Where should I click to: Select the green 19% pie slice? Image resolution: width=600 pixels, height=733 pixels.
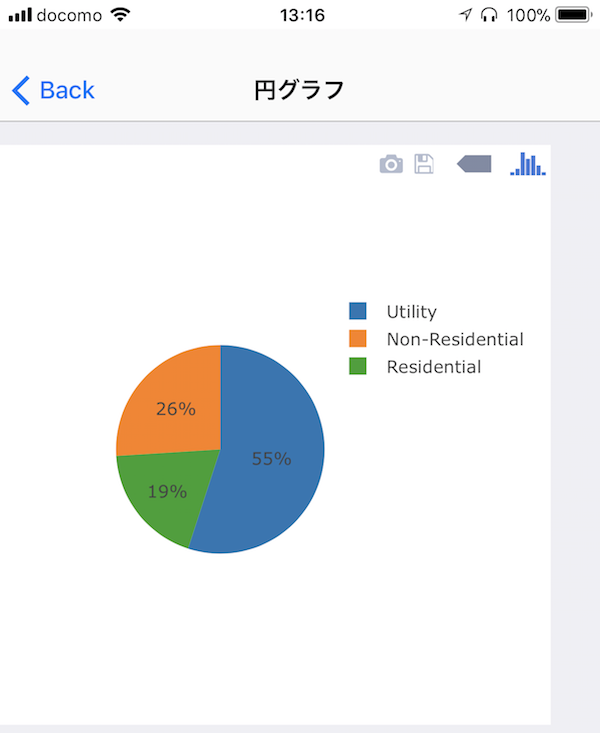click(x=166, y=493)
